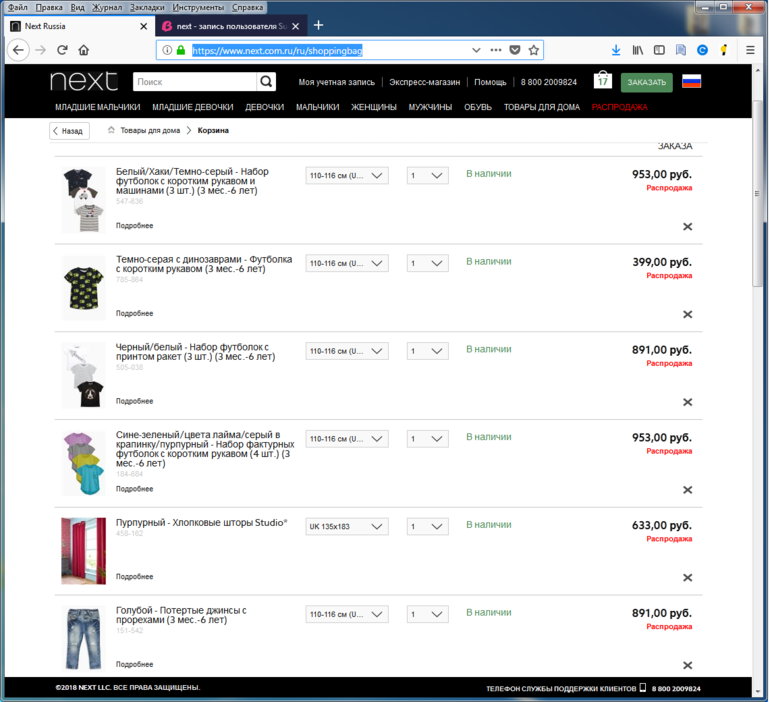Click the Назад back button
Viewport: 770px width, 702px height.
coord(69,131)
